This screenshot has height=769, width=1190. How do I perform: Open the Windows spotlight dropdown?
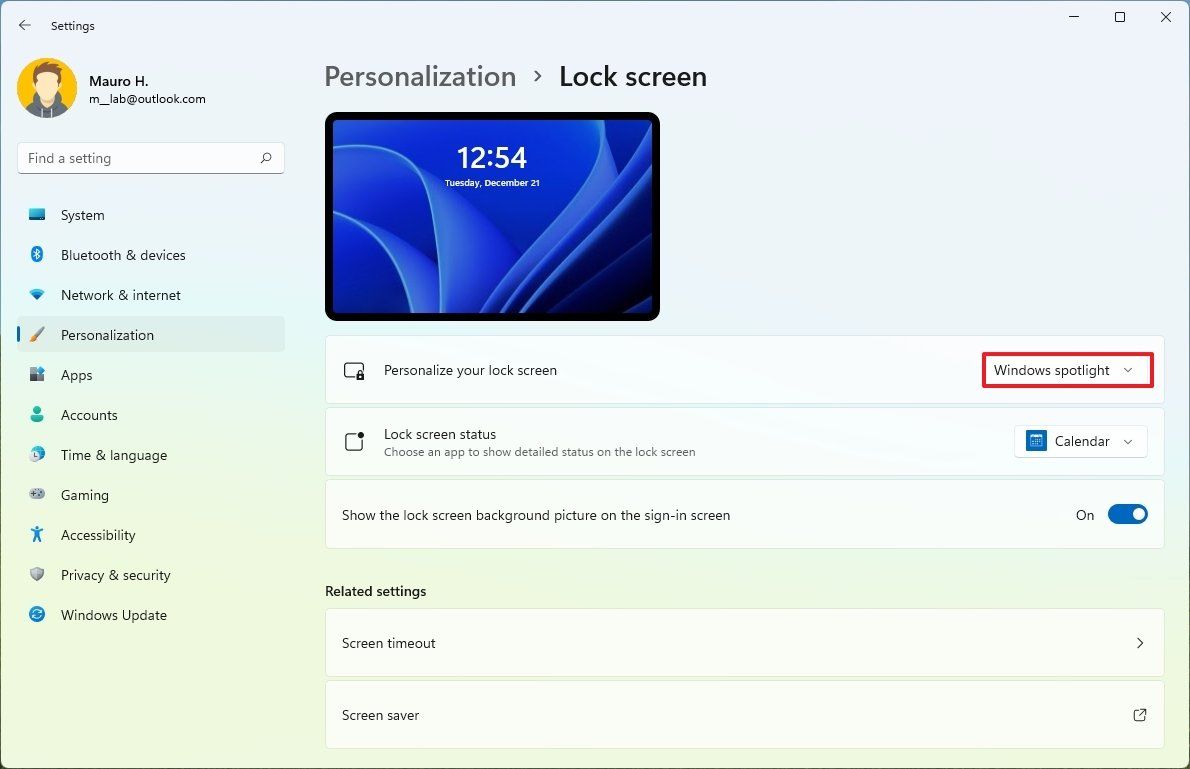coord(1066,370)
